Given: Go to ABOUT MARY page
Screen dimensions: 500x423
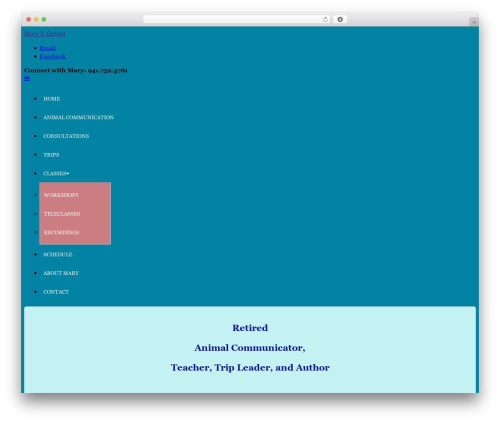Looking at the screenshot, I should coord(61,273).
